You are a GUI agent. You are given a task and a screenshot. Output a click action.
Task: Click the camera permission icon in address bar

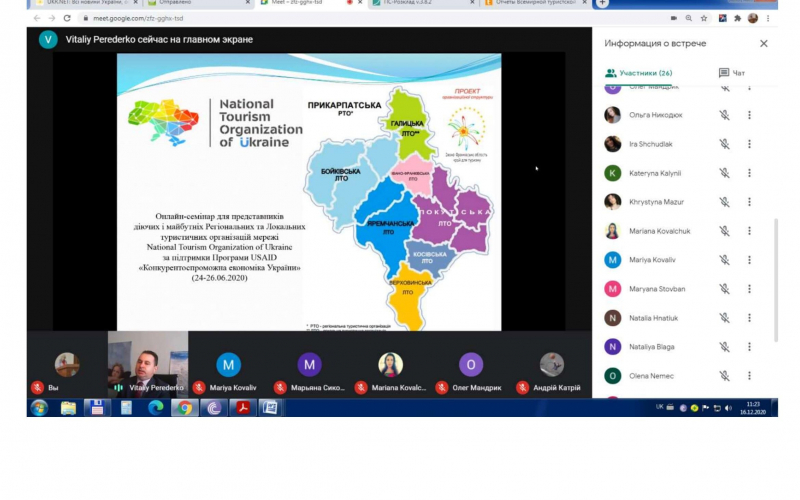673,18
